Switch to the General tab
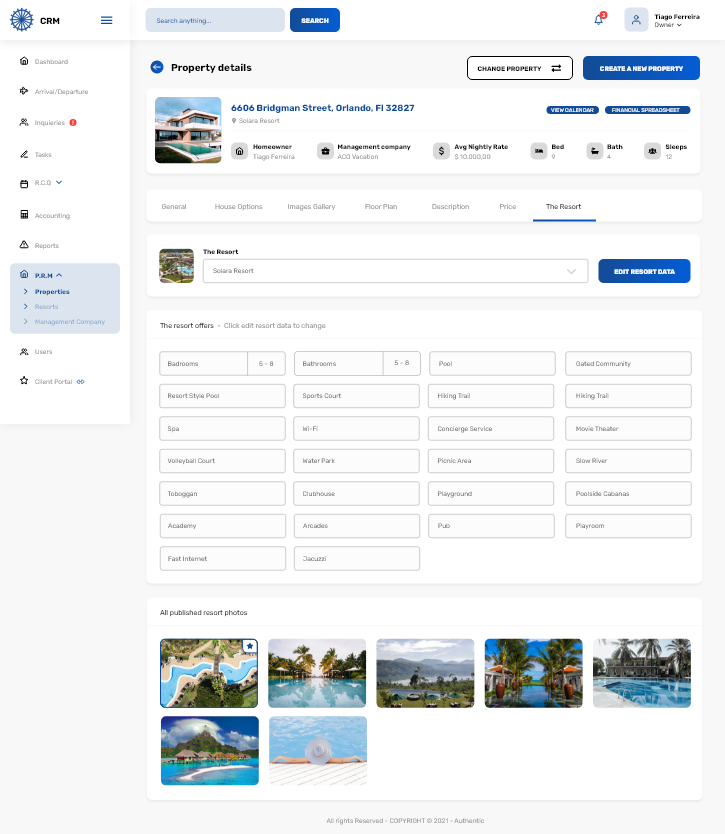Viewport: 725px width, 834px height. [x=174, y=206]
